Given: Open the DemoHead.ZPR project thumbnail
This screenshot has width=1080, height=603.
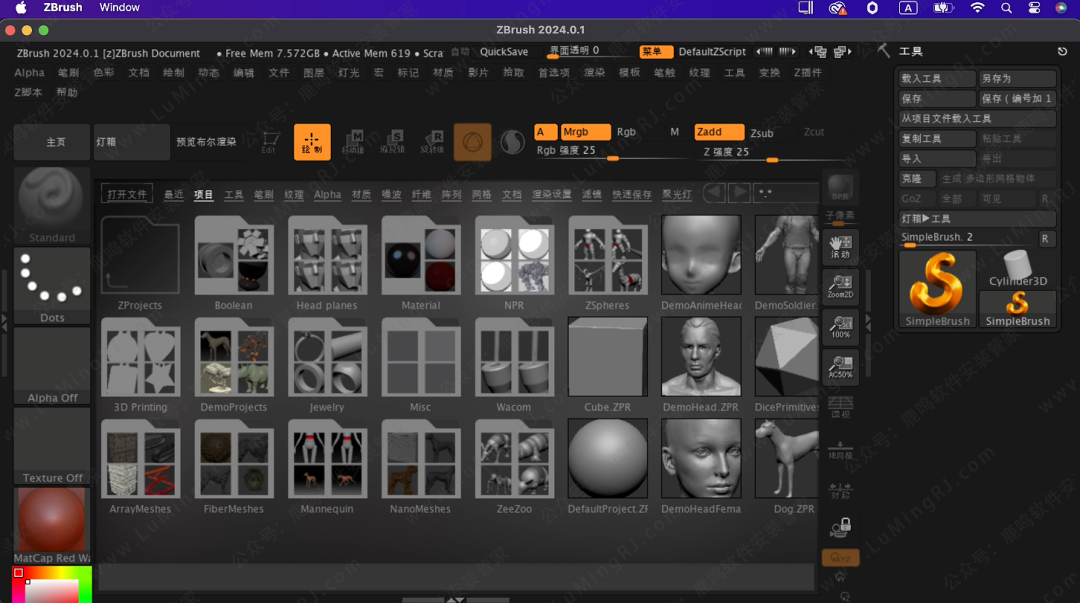Looking at the screenshot, I should (700, 357).
